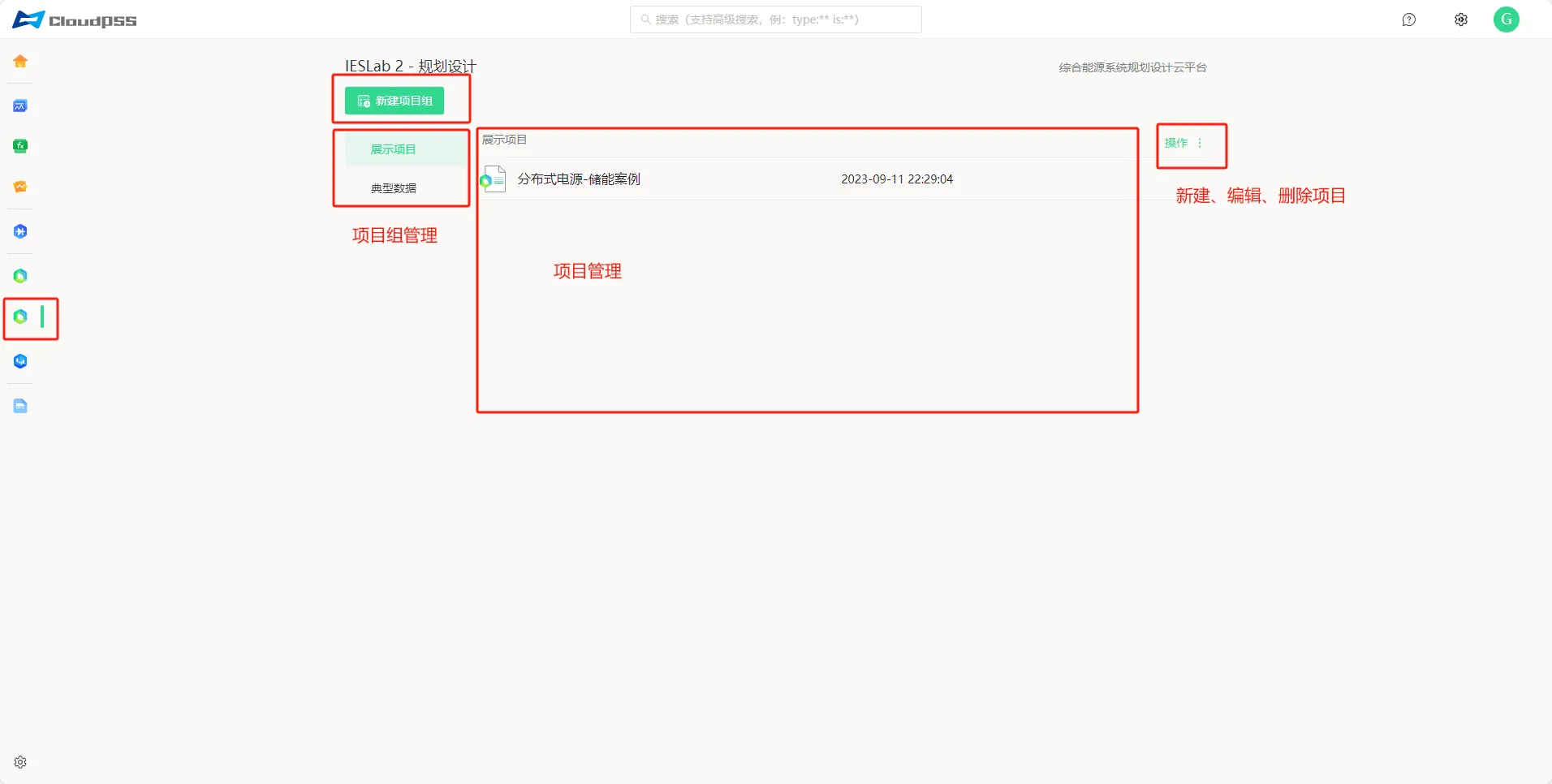Viewport: 1552px width, 784px height.
Task: Open project 分布式电源-储能案例
Action: pyautogui.click(x=579, y=179)
